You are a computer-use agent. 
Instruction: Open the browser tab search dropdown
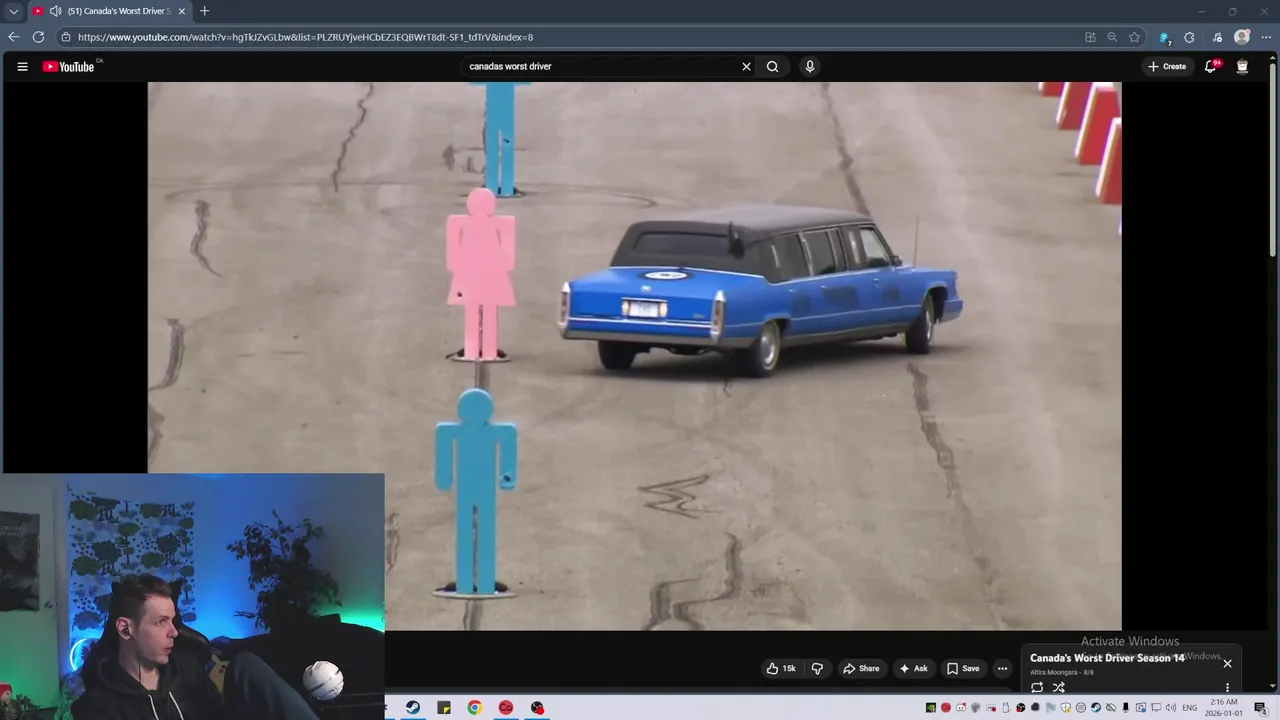(13, 11)
